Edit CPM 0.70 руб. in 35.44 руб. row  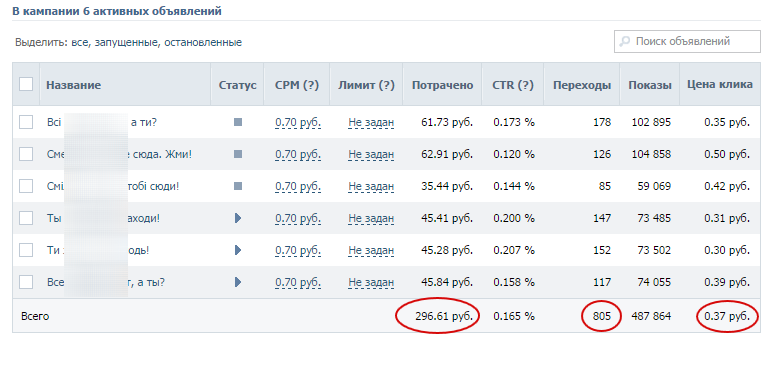[298, 187]
